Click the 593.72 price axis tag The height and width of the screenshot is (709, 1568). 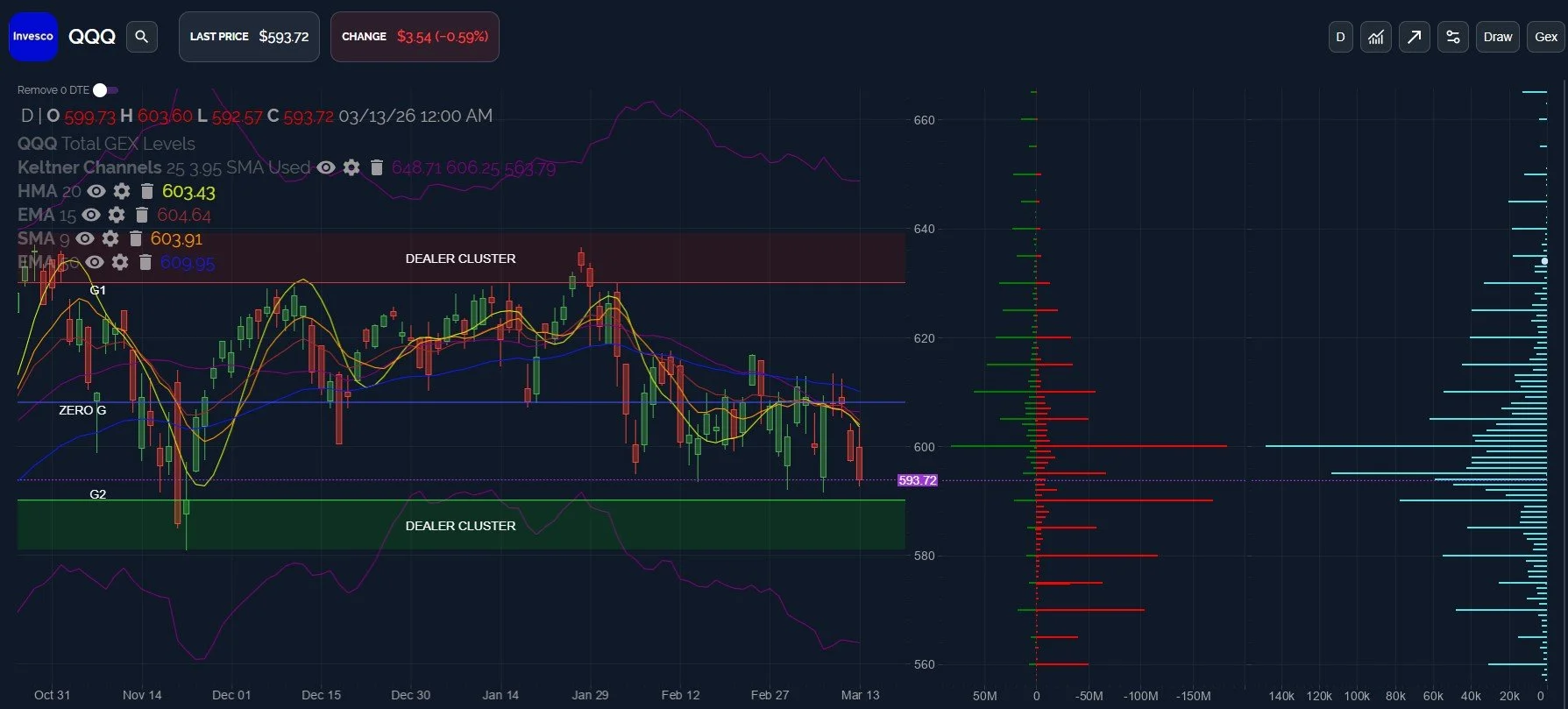coord(918,480)
